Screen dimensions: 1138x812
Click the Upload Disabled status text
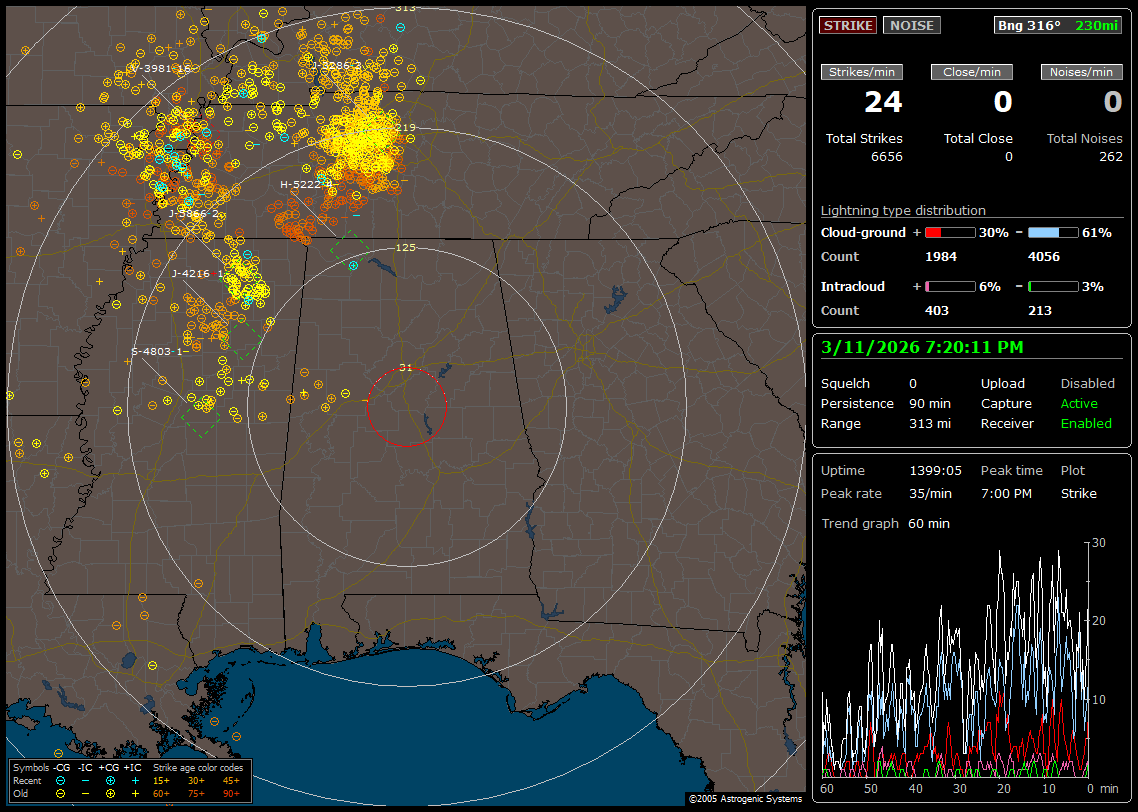(1087, 383)
